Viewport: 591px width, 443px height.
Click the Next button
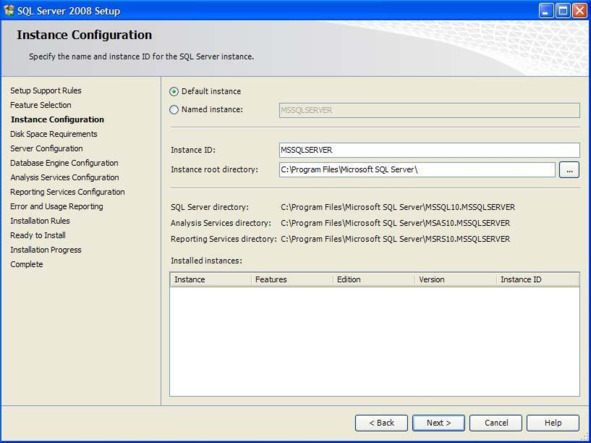(x=438, y=423)
